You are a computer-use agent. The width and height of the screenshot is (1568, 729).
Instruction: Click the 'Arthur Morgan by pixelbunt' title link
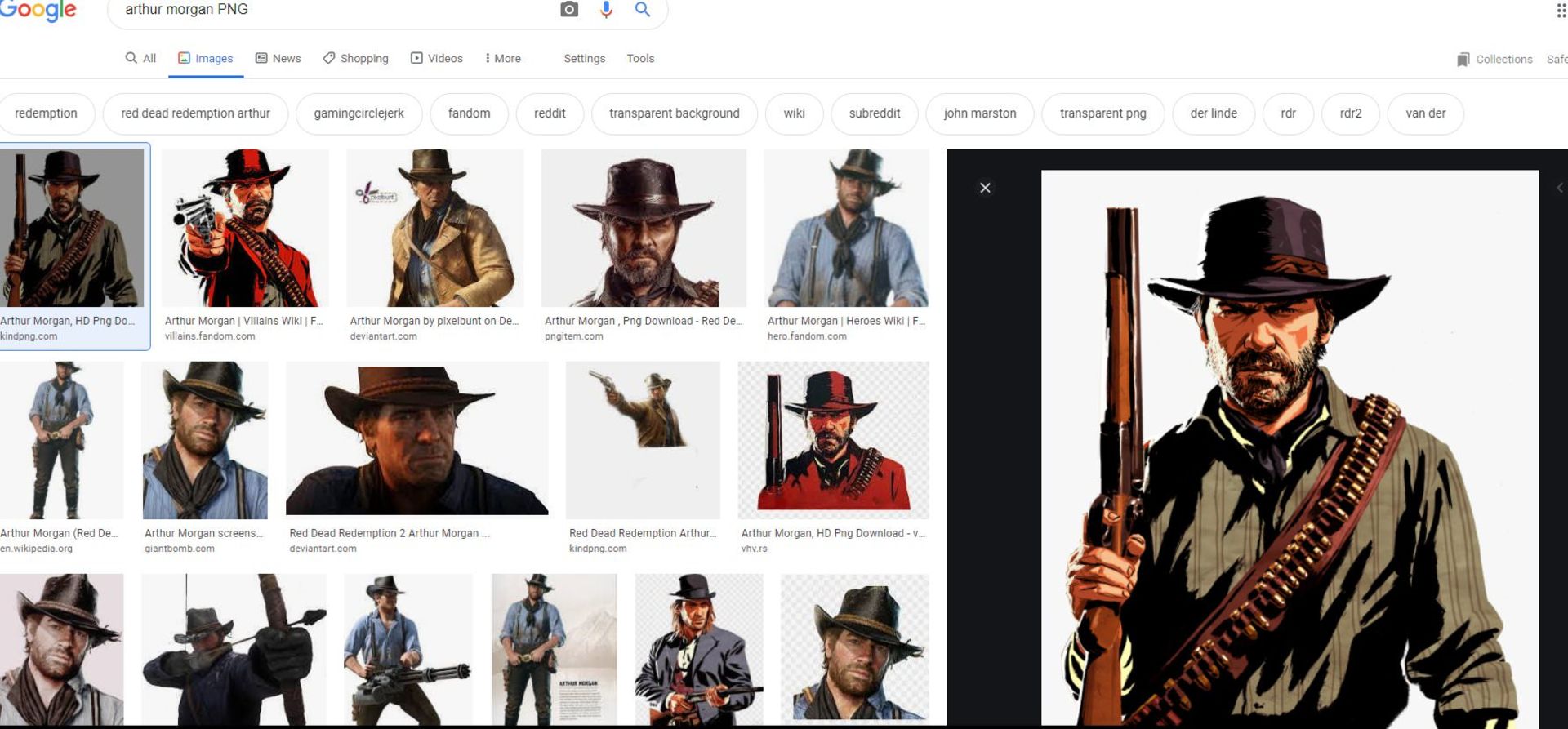pyautogui.click(x=434, y=321)
